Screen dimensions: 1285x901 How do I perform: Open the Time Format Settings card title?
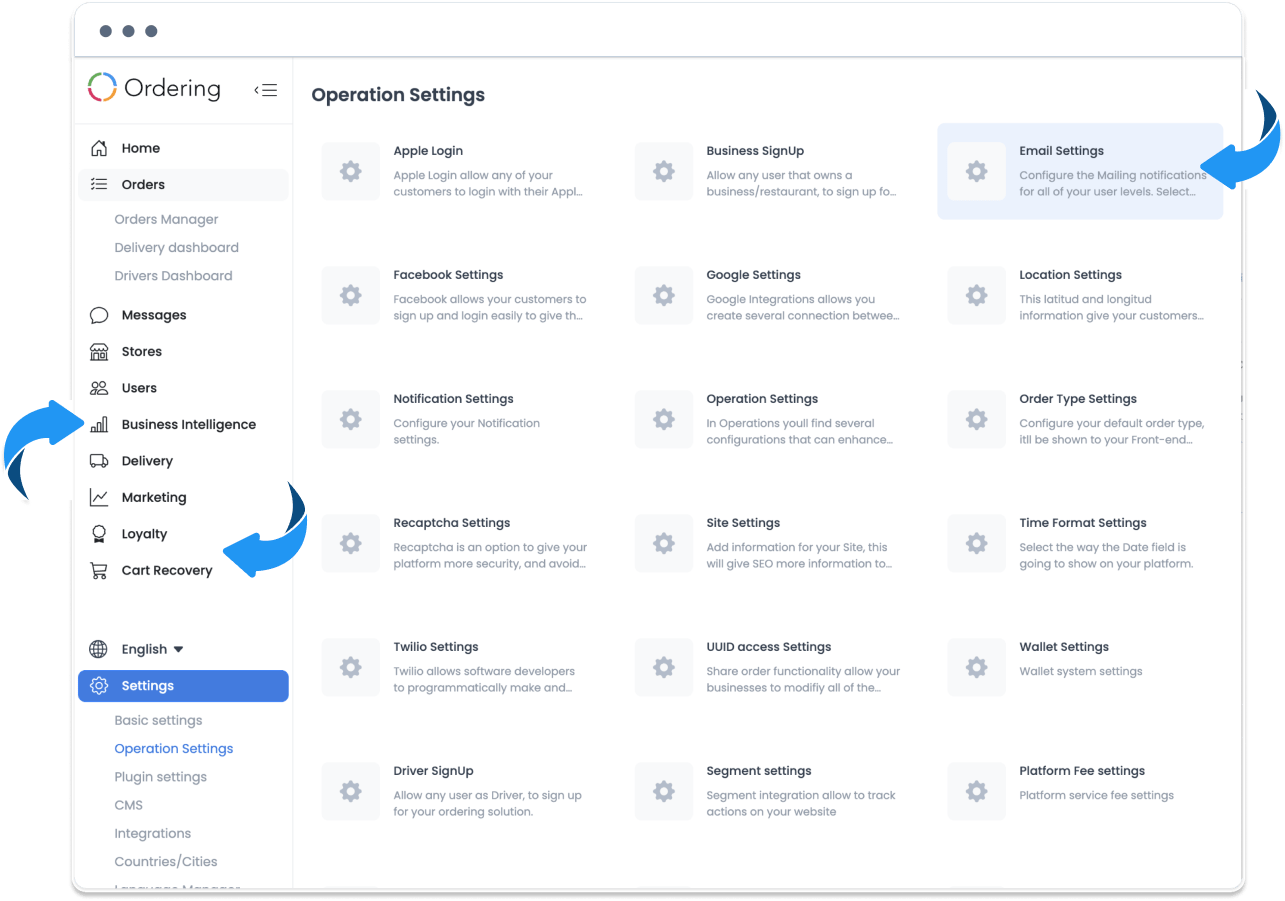[x=1083, y=523]
